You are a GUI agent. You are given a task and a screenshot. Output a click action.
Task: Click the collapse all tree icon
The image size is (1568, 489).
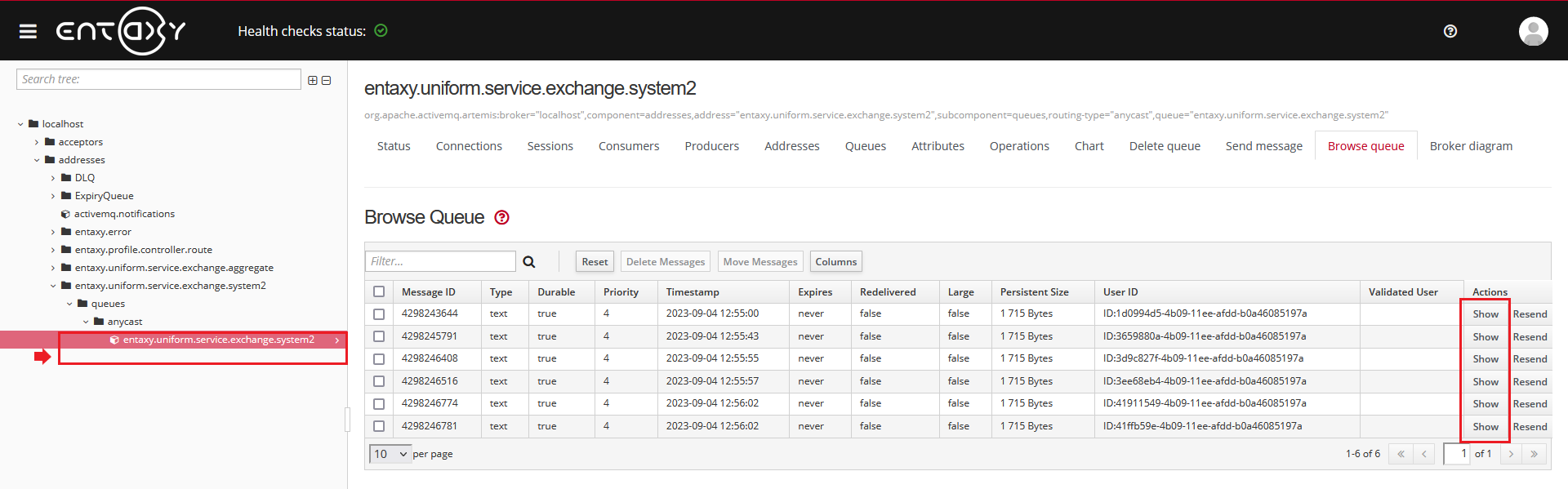pyautogui.click(x=327, y=80)
